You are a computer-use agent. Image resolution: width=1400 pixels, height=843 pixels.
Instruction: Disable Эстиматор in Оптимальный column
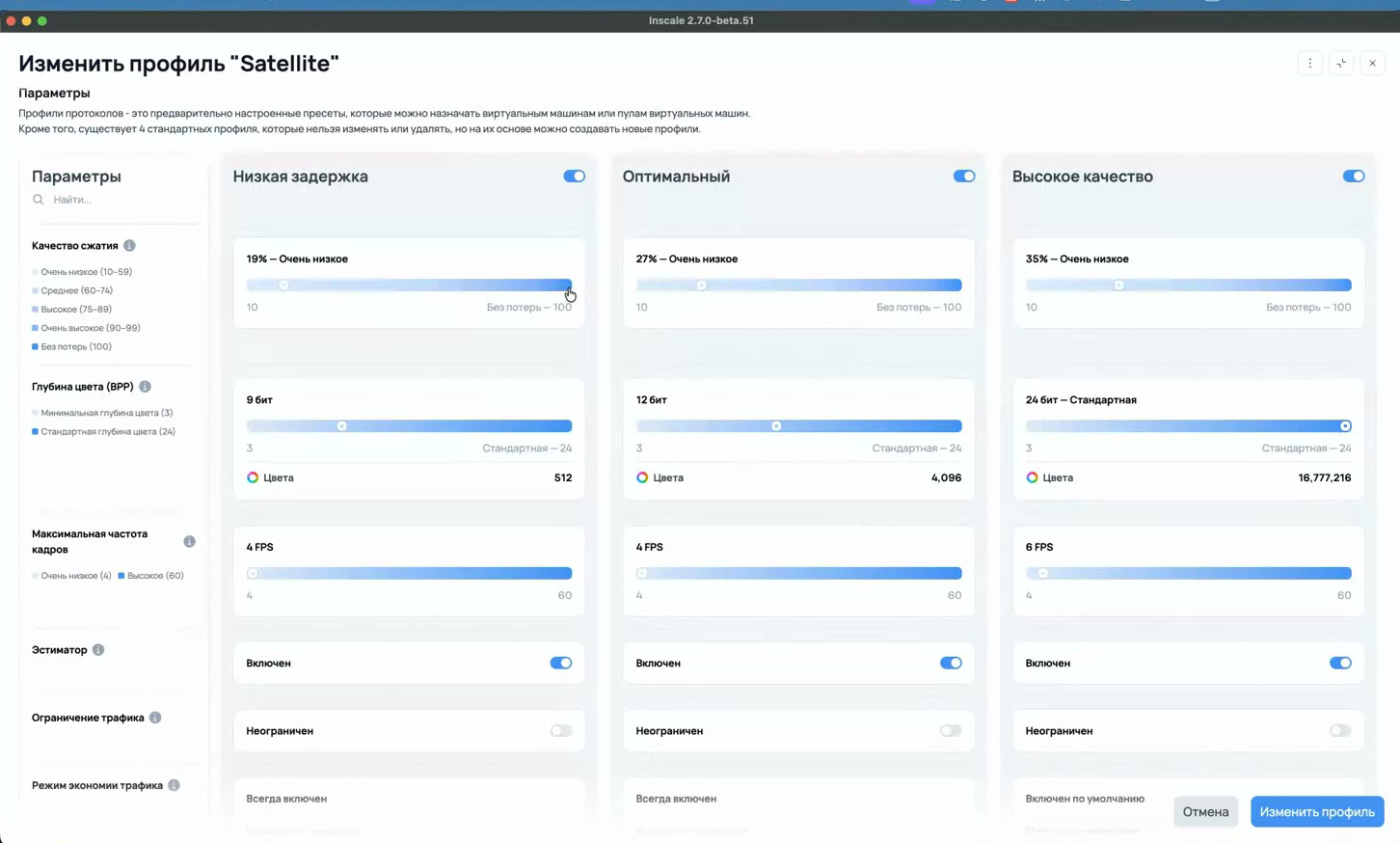(950, 664)
